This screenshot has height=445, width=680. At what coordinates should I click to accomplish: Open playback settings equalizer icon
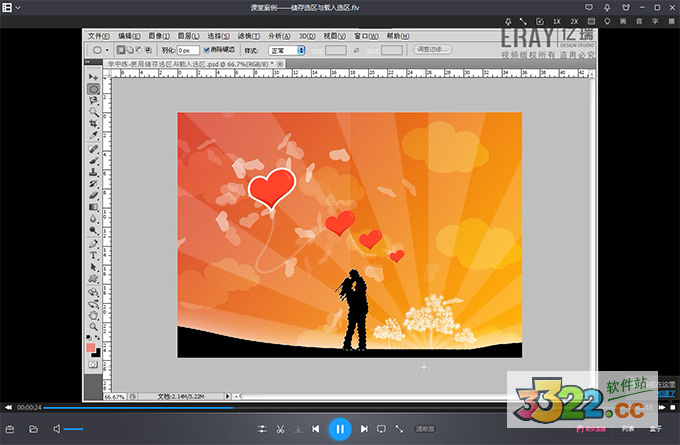tap(262, 429)
